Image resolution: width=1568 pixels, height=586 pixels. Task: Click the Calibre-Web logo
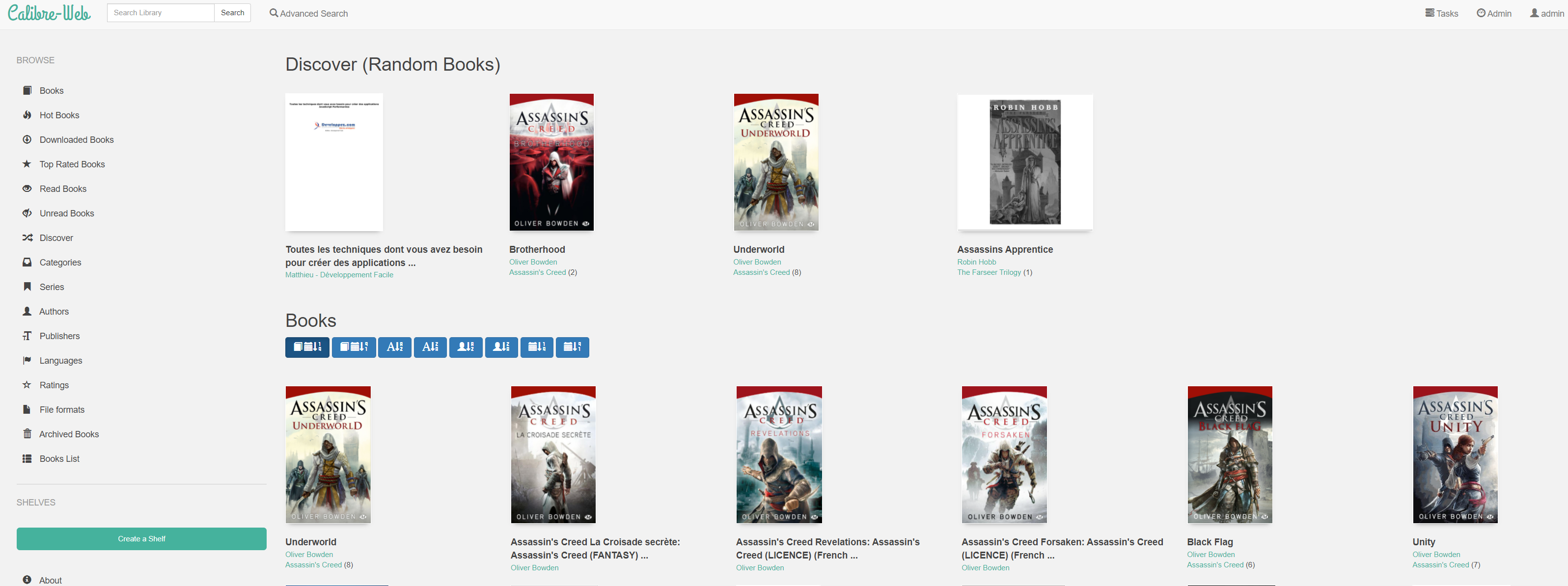(x=49, y=12)
